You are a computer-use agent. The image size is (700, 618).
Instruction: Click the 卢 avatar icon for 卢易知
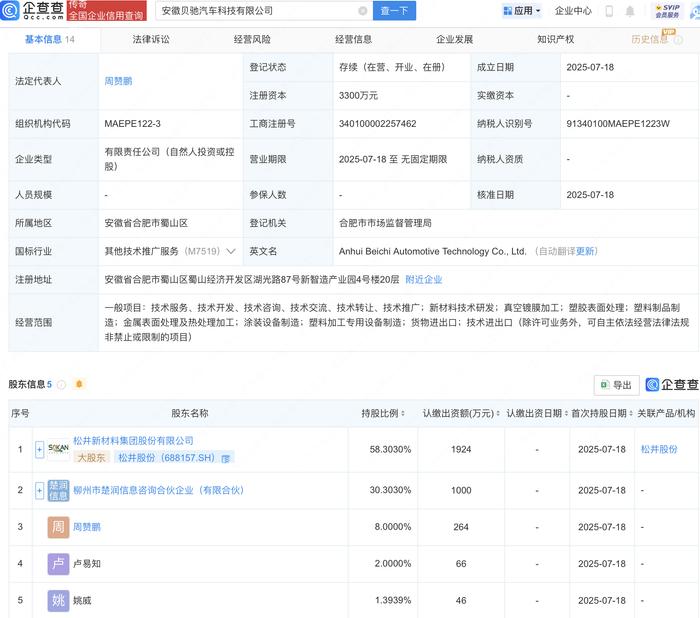(58, 564)
